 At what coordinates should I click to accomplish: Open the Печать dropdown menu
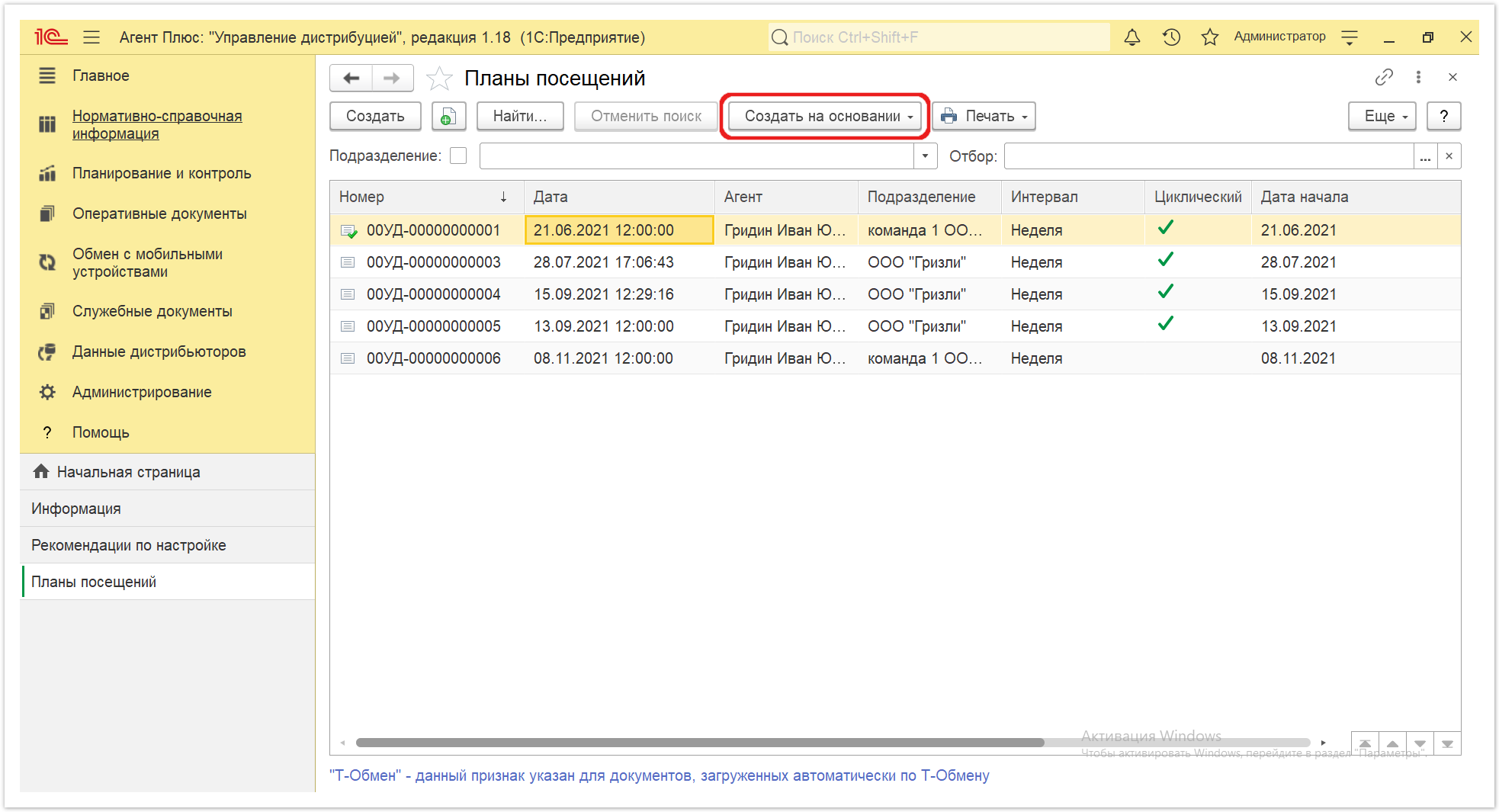point(984,117)
